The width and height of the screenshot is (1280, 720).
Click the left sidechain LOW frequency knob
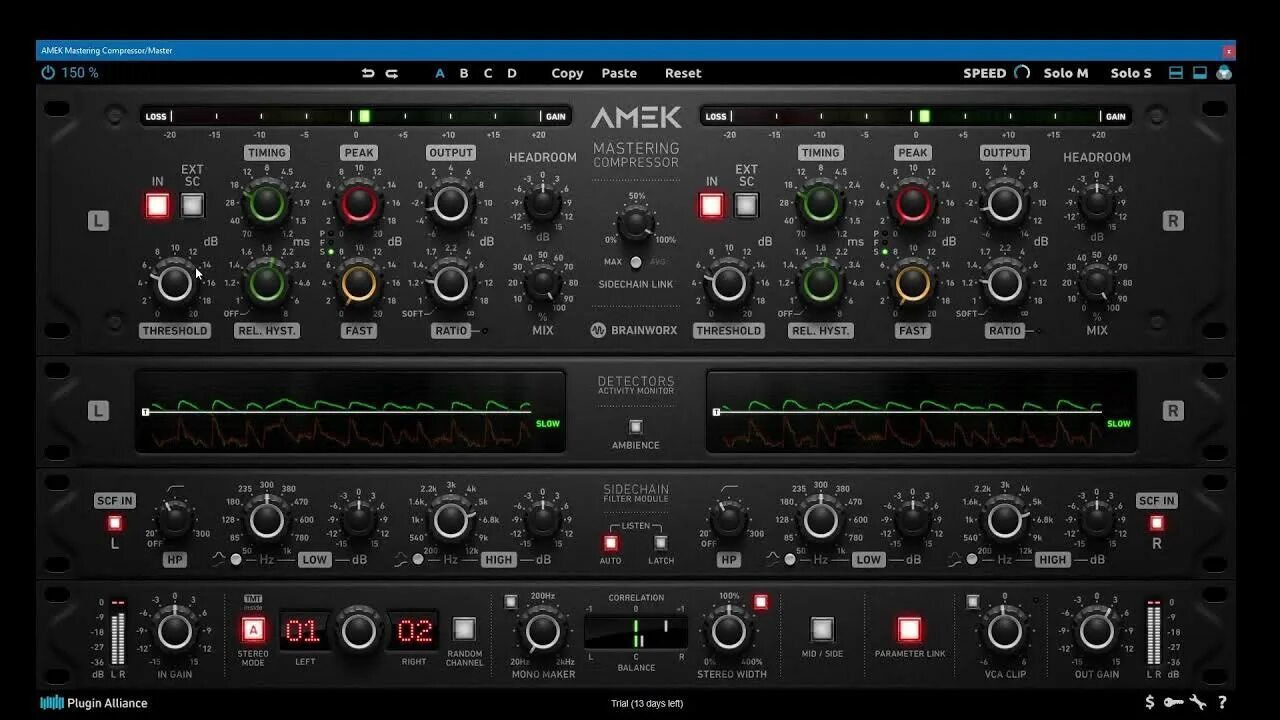point(267,520)
